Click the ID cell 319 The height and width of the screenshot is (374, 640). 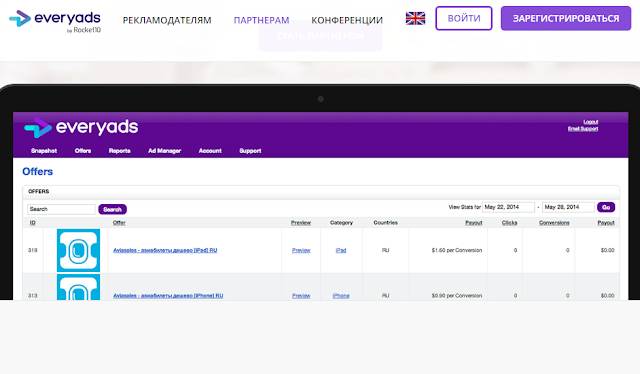[x=33, y=250]
